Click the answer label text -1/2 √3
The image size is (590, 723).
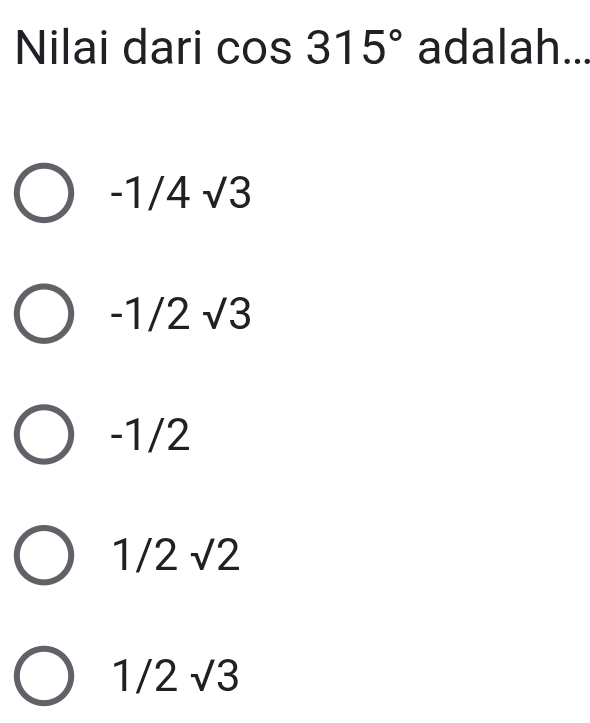click(181, 314)
